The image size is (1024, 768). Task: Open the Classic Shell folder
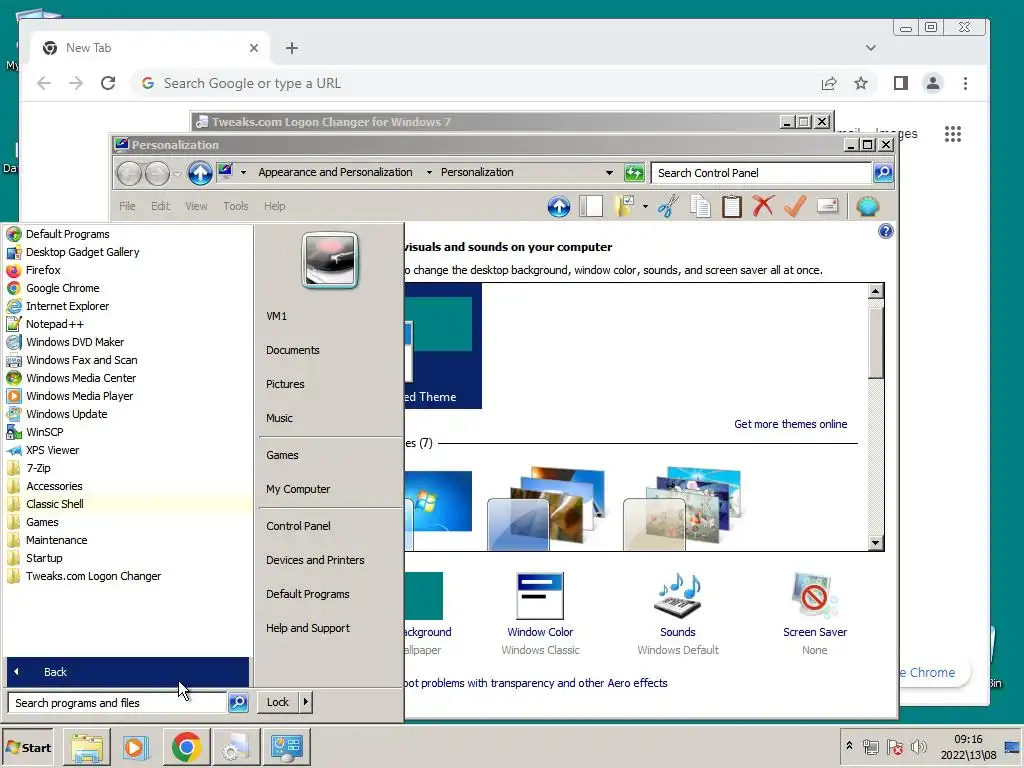[x=128, y=504]
